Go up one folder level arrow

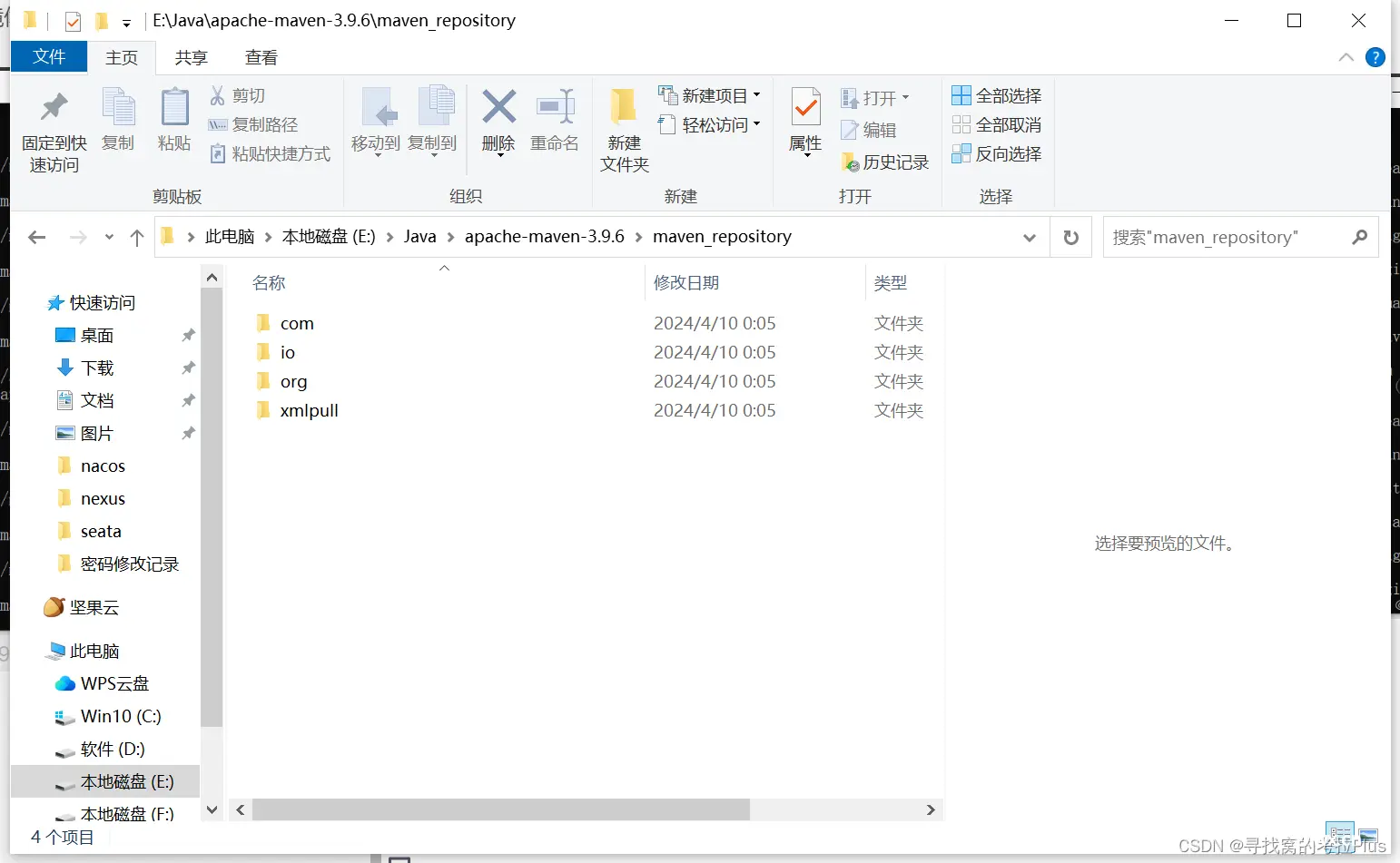click(137, 237)
